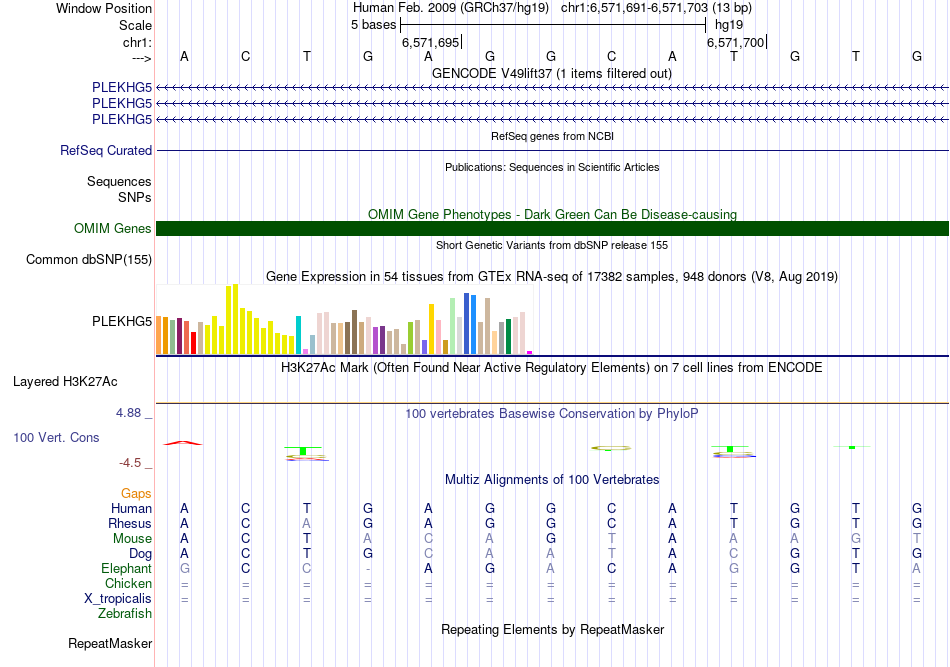Click the "5 bases" scale label
The image size is (950, 667).
click(x=373, y=25)
